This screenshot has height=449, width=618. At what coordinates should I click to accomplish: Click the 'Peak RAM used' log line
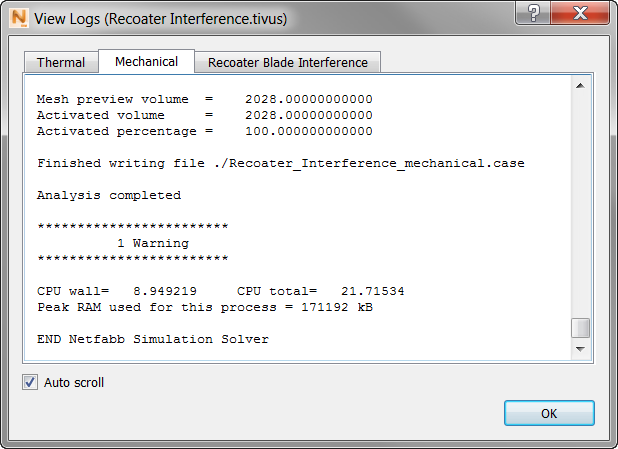point(204,307)
